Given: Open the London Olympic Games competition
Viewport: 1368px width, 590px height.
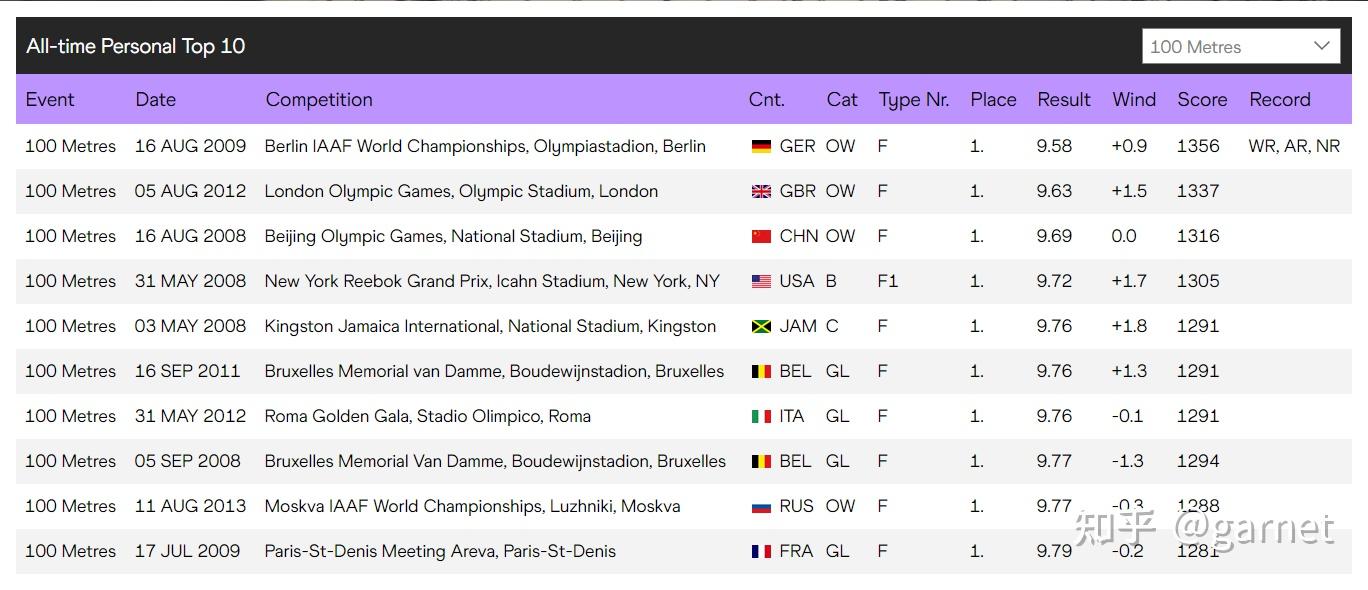Looking at the screenshot, I should pos(461,191).
